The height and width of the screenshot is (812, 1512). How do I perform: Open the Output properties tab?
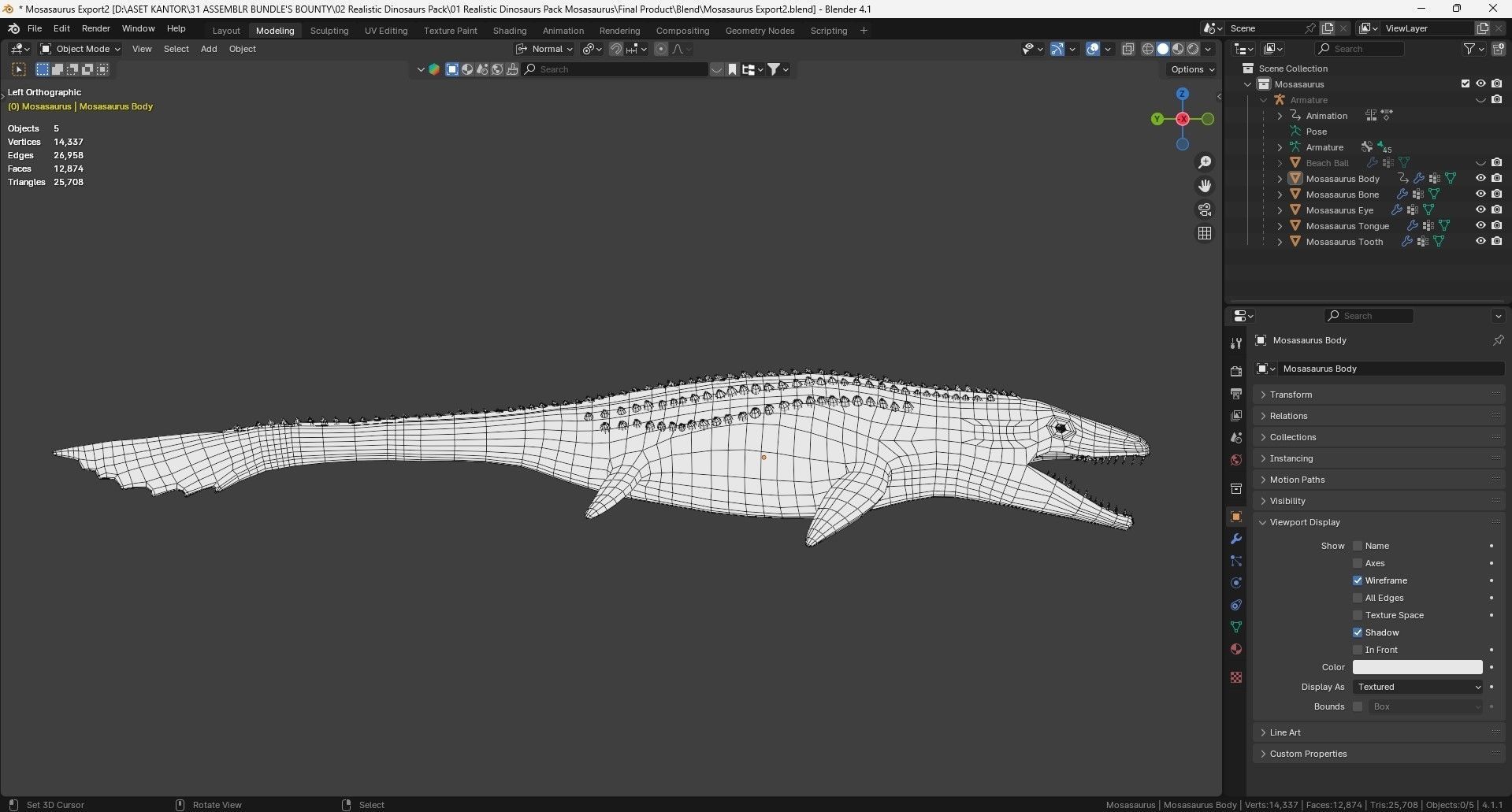click(x=1235, y=393)
